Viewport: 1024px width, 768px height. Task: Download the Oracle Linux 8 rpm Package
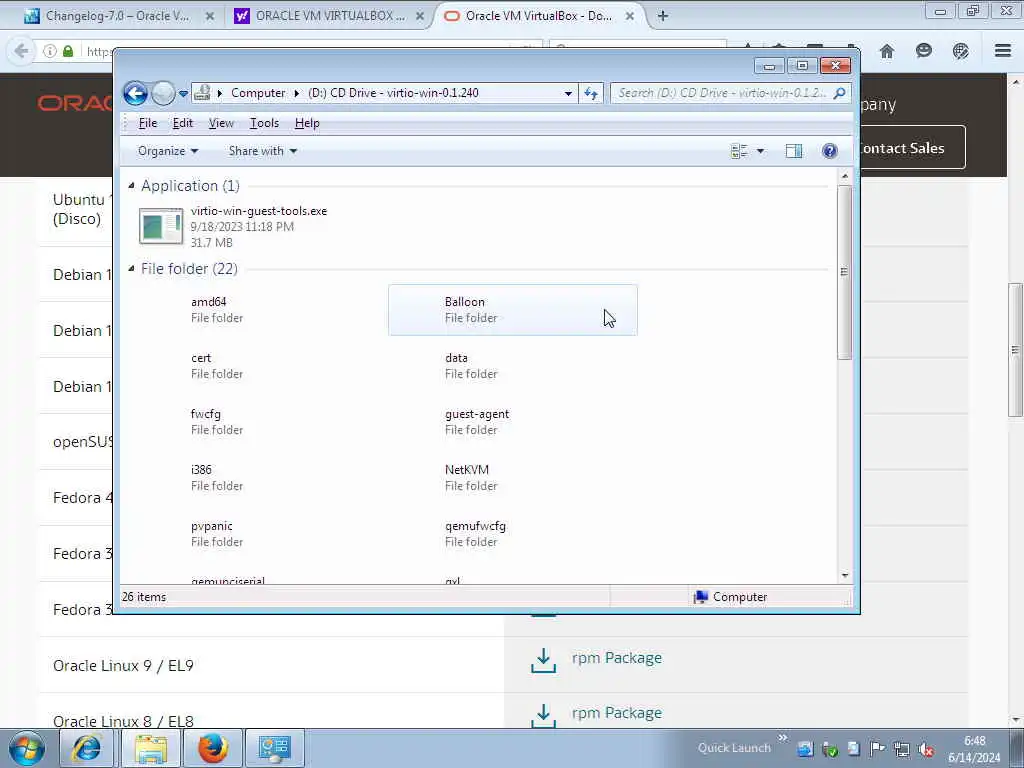pyautogui.click(x=616, y=712)
